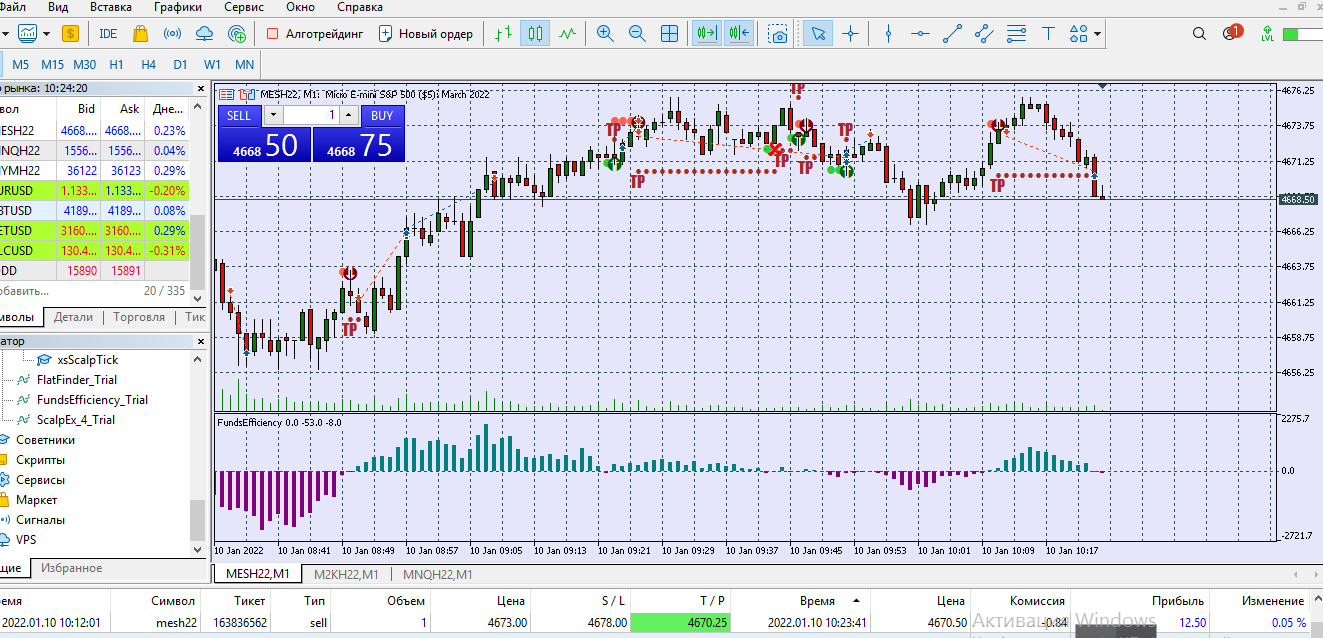Toggle chart shift from right edge

tap(739, 33)
